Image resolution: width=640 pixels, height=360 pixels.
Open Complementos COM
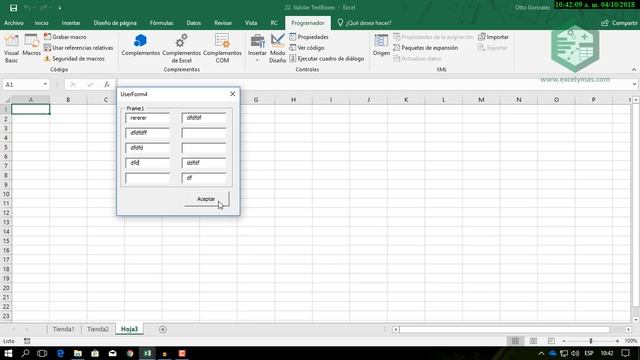222,48
